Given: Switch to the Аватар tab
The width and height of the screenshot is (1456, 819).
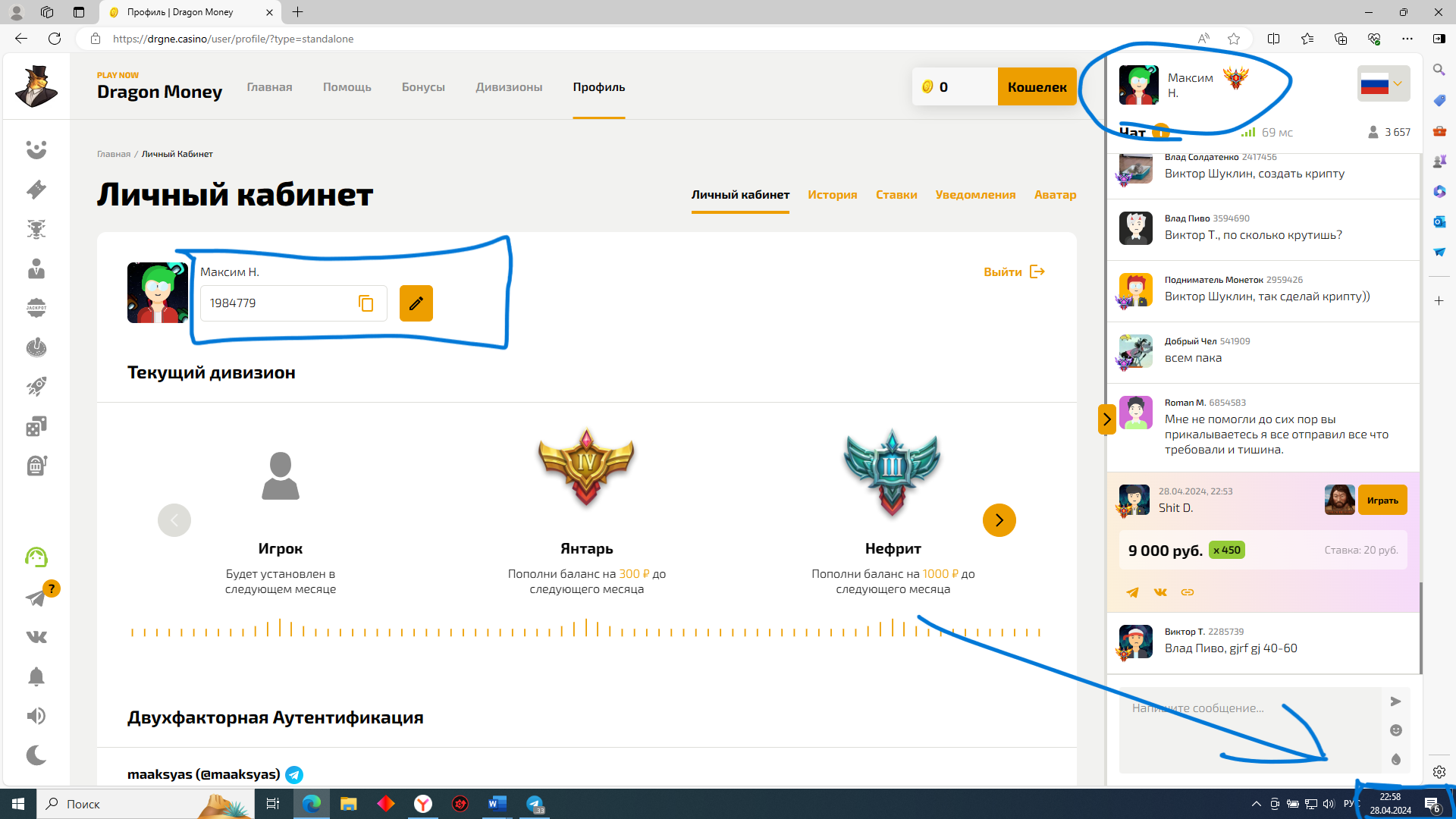Looking at the screenshot, I should point(1055,195).
